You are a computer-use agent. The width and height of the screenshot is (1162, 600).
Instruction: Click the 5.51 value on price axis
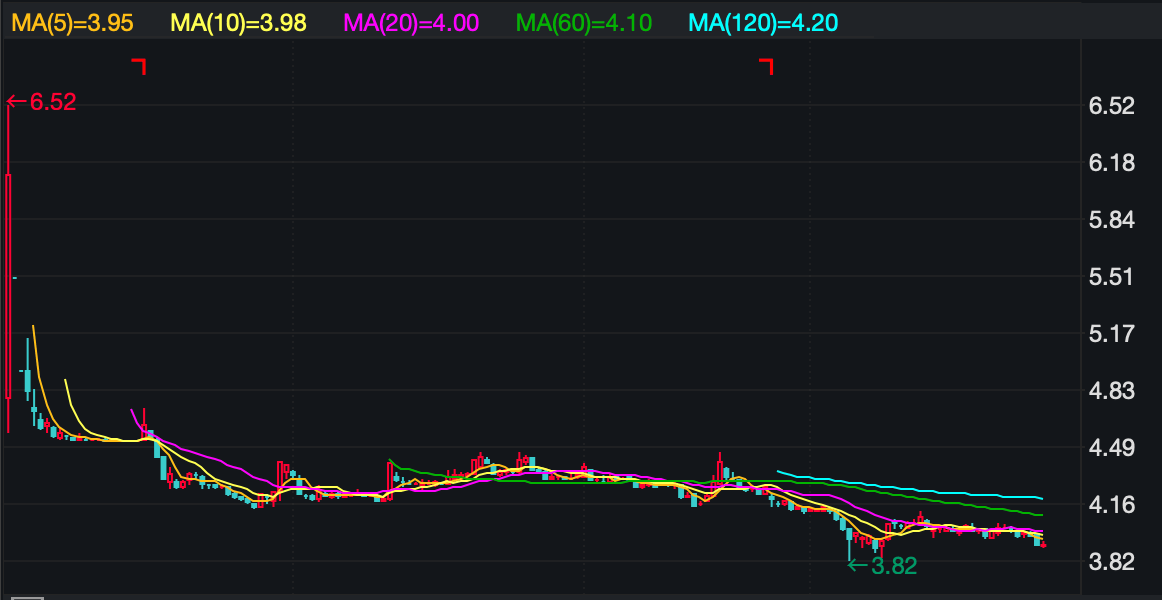(x=1111, y=277)
